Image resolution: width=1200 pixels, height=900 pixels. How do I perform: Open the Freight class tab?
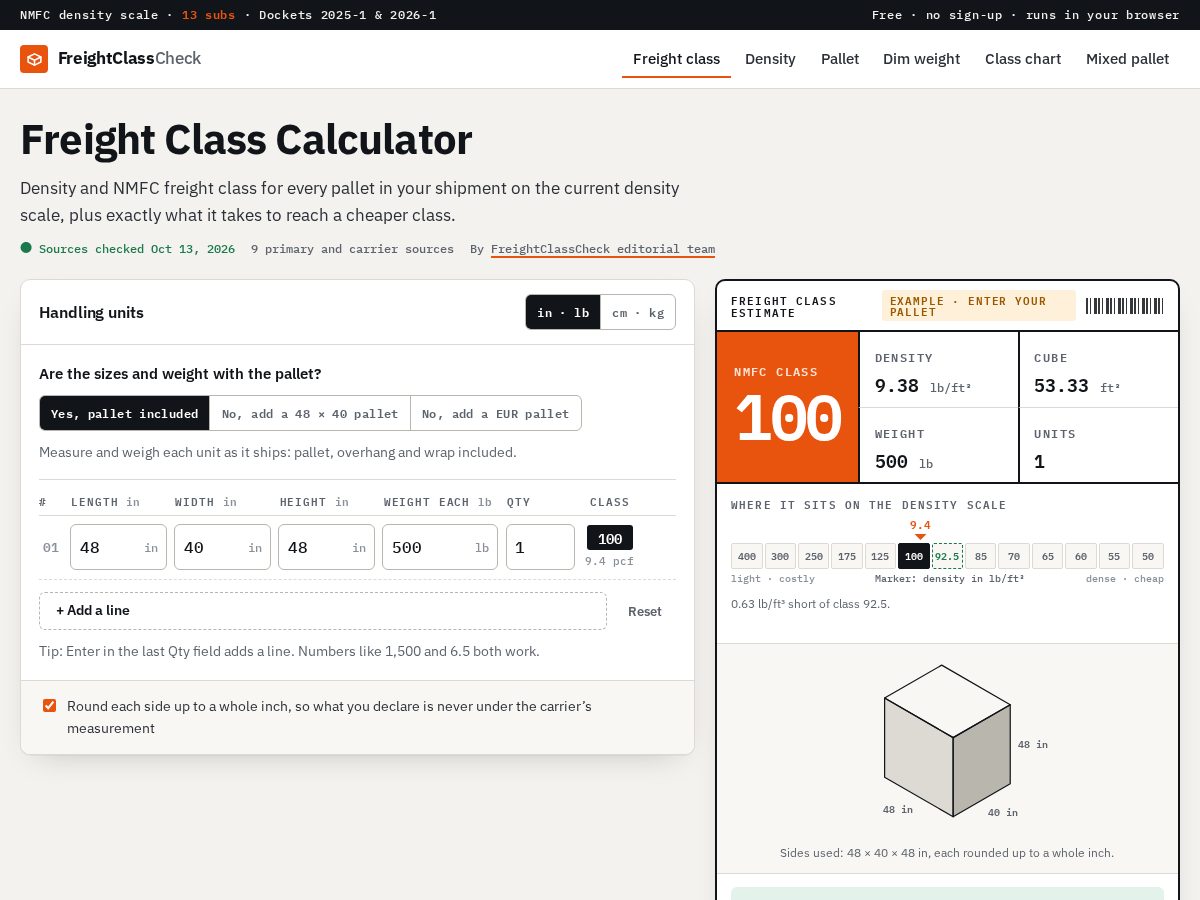(676, 59)
